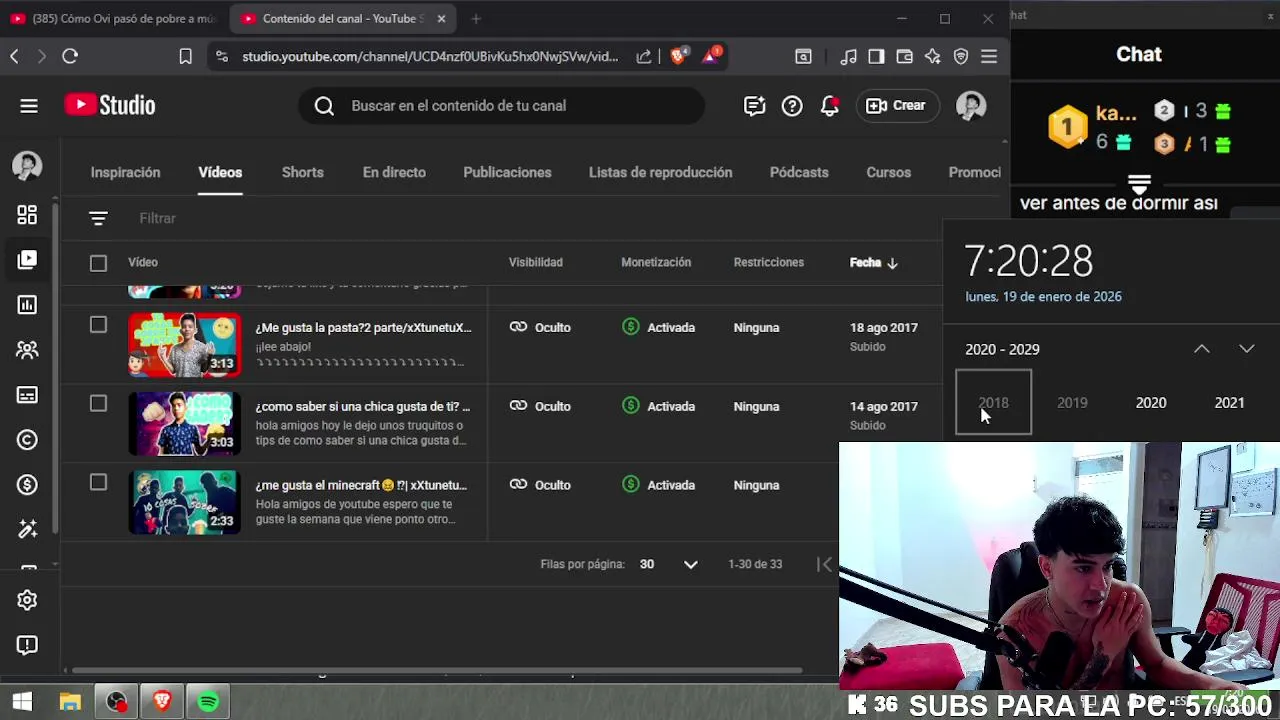Click the channel avatar in the sidebar
Screen dimensions: 1280x720
27,166
